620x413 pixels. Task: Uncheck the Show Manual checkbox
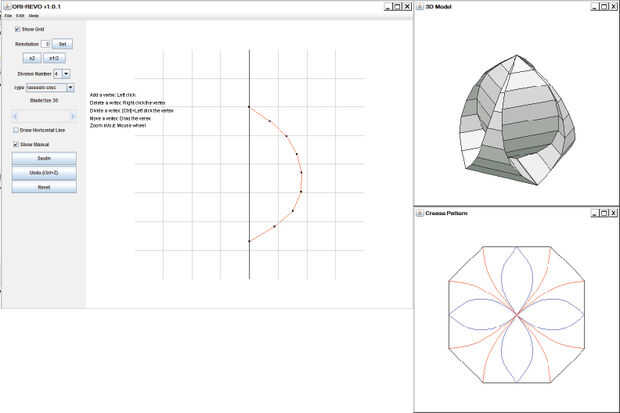pyautogui.click(x=16, y=144)
